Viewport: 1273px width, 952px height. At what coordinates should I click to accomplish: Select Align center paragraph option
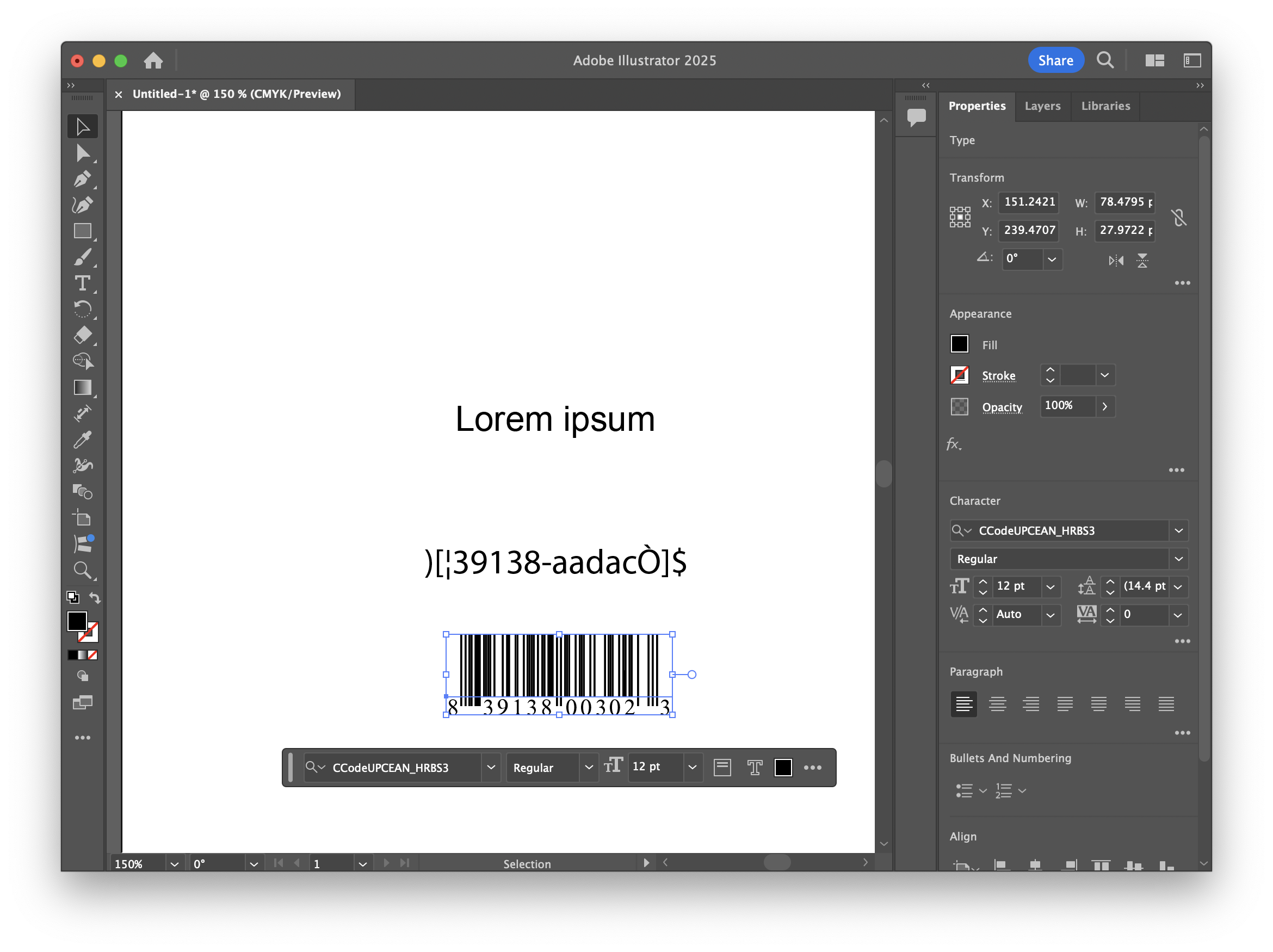pyautogui.click(x=997, y=703)
